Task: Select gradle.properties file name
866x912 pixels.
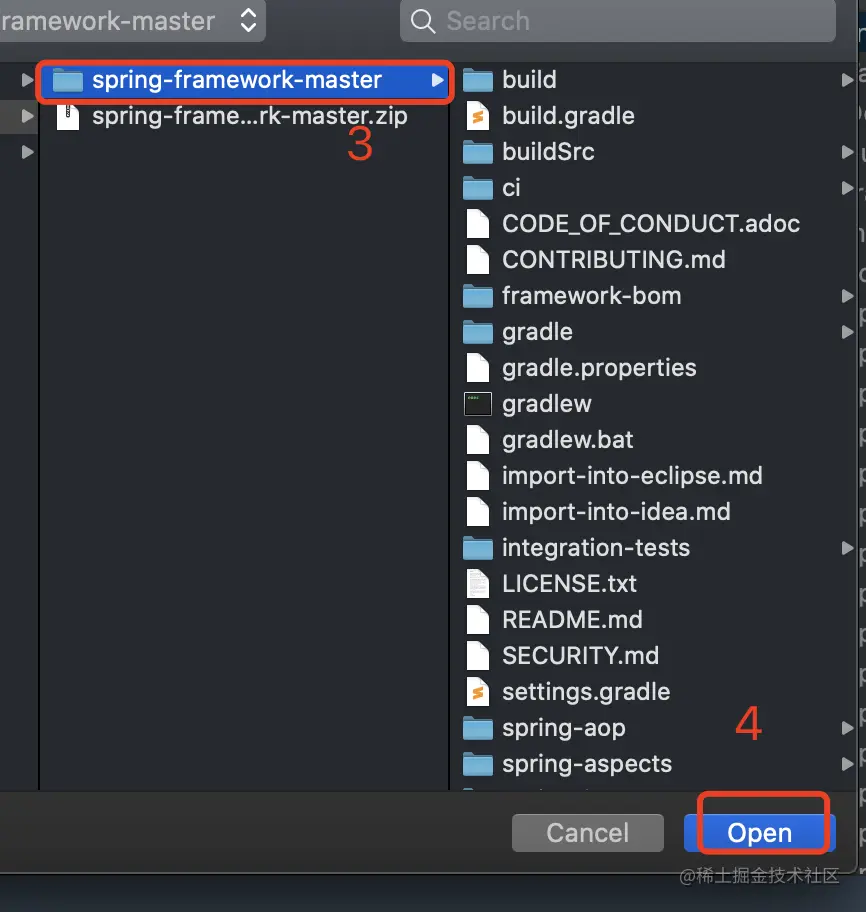Action: 599,368
